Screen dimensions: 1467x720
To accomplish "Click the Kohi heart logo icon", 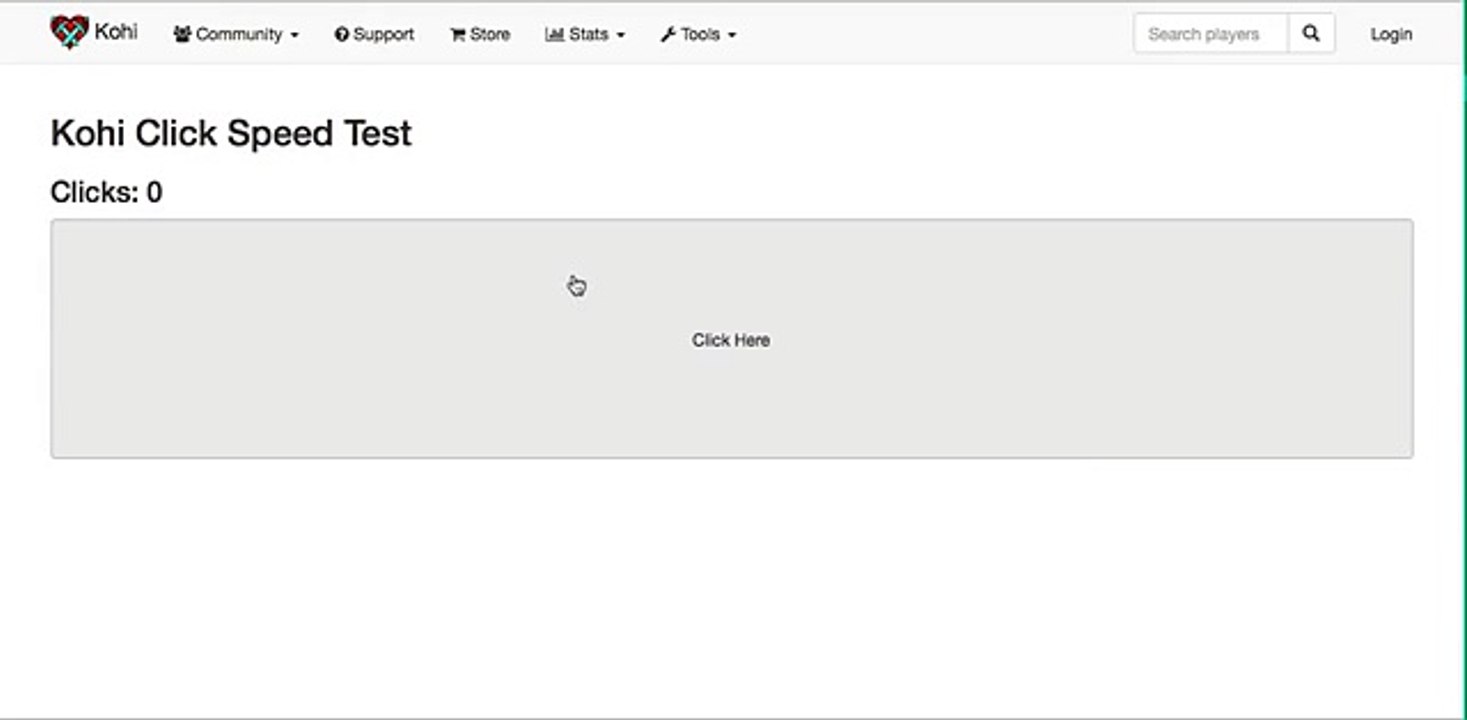I will (x=69, y=32).
